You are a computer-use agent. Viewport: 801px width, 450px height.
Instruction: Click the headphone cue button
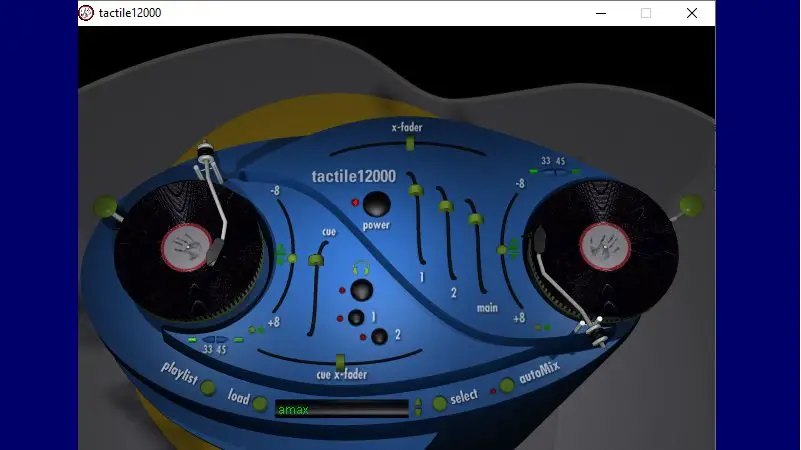pos(362,290)
